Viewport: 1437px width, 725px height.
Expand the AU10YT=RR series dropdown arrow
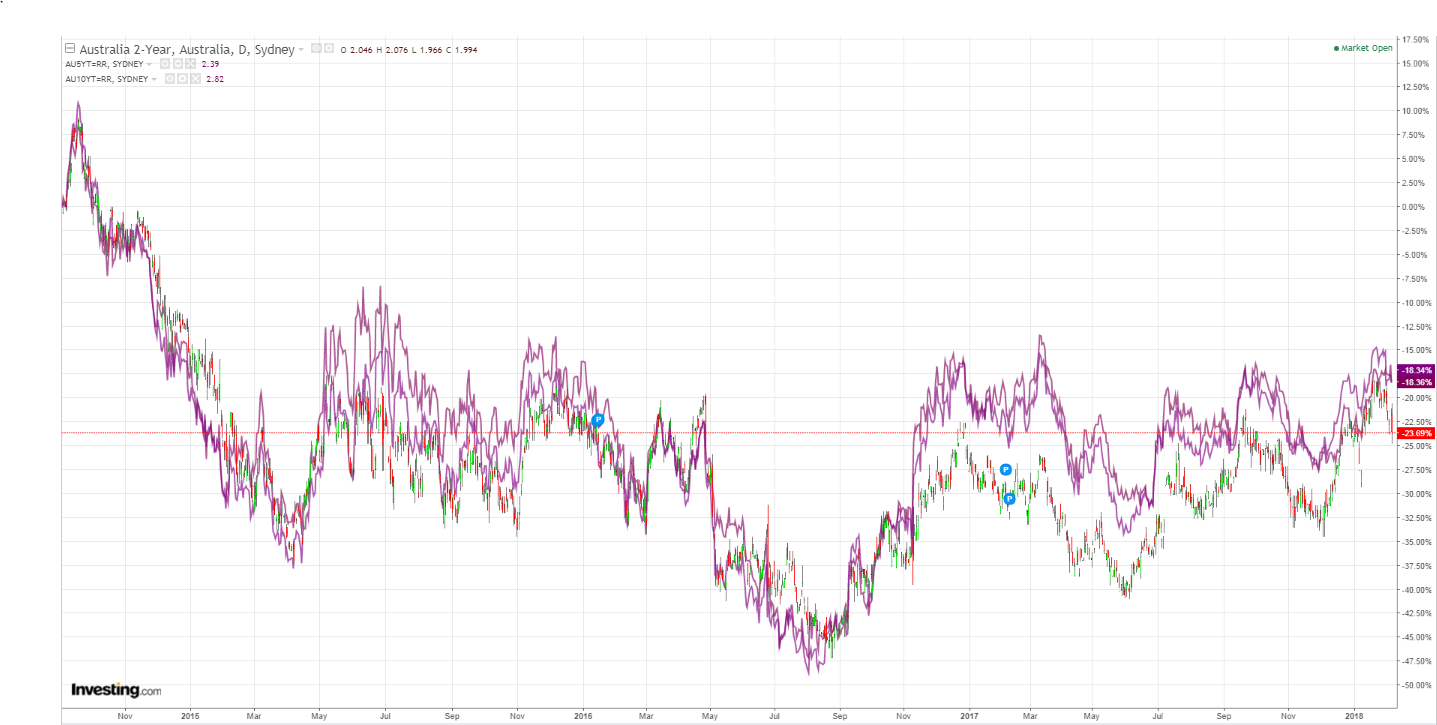click(x=155, y=79)
